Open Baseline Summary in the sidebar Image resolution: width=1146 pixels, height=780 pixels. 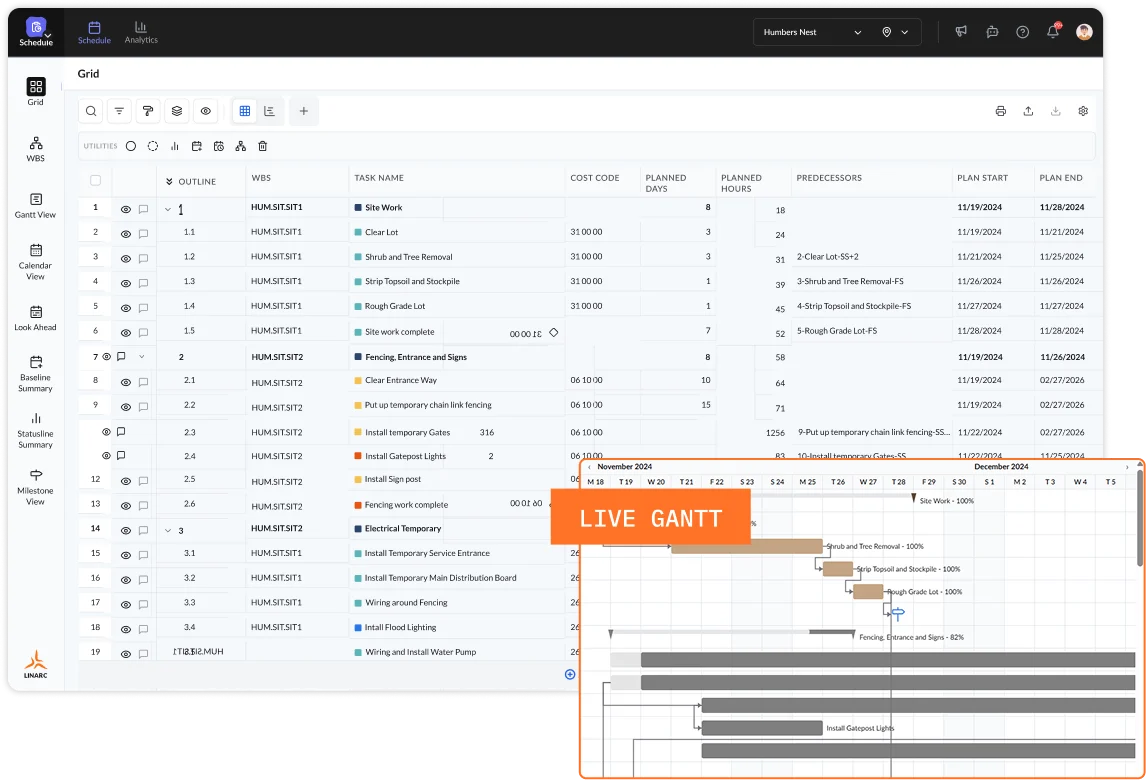pyautogui.click(x=36, y=374)
